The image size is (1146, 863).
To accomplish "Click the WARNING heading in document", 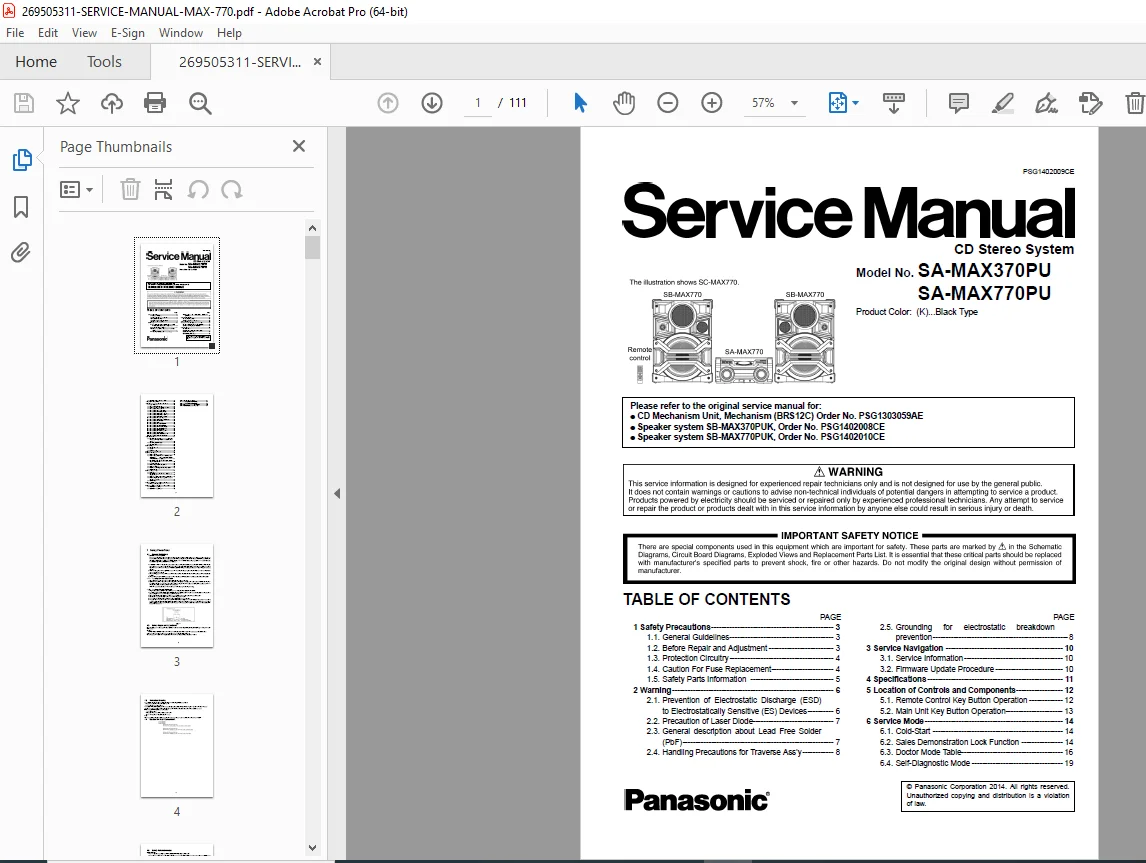I will click(x=848, y=472).
